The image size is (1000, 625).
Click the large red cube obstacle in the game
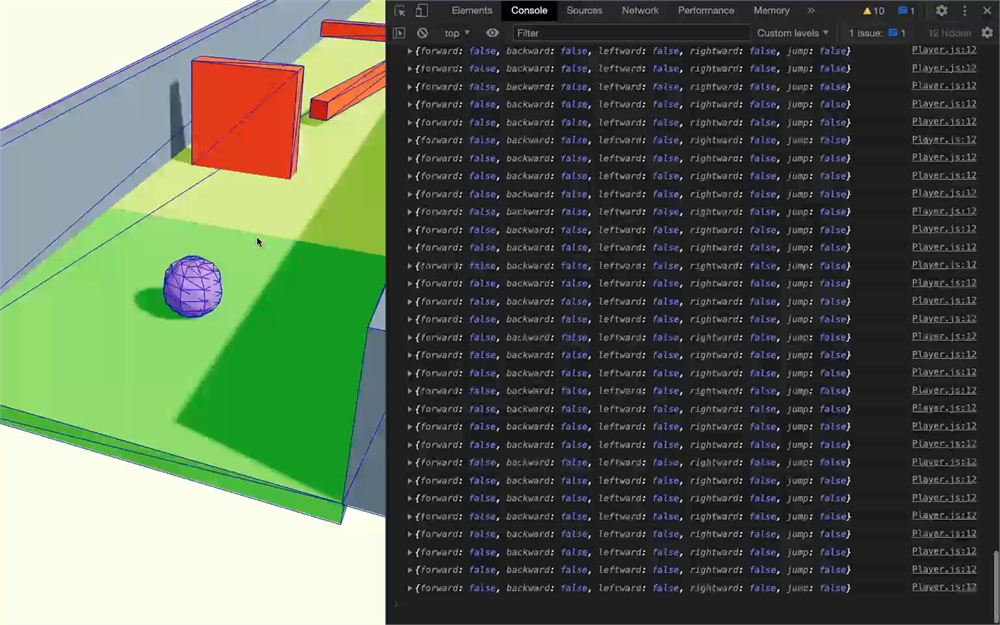click(x=247, y=117)
